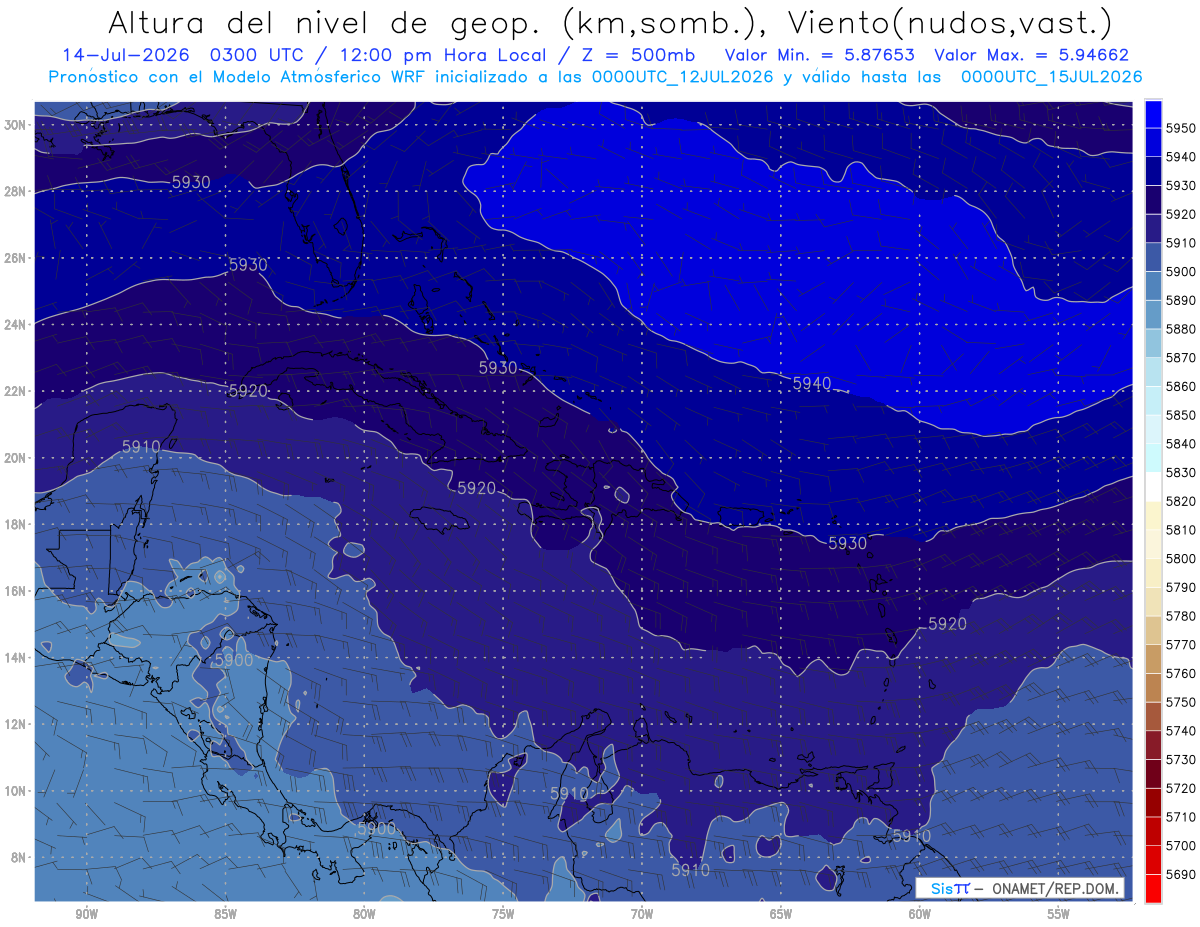
Task: Select the colorbar label 5750
Action: coord(1180,702)
